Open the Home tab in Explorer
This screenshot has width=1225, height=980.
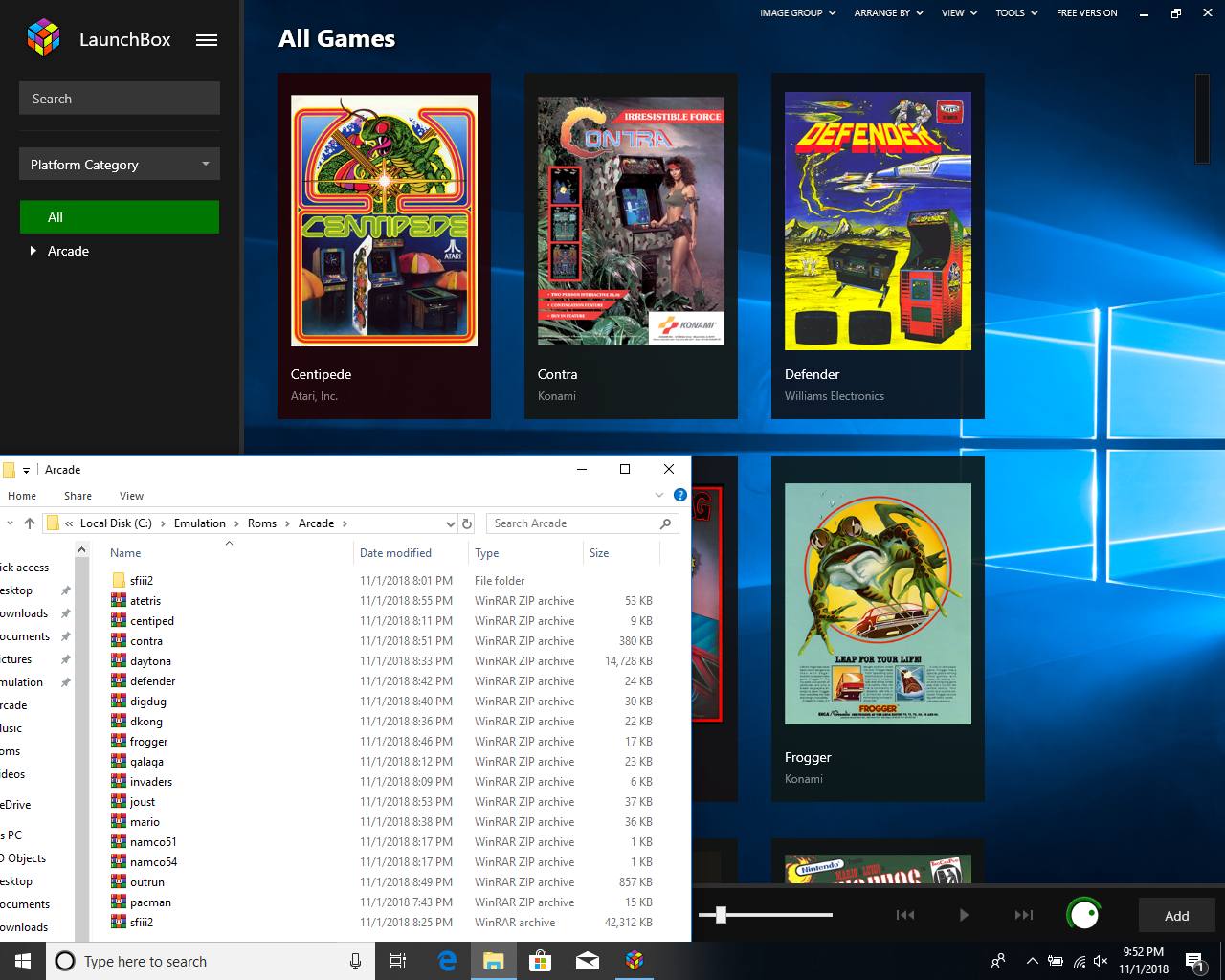click(22, 496)
